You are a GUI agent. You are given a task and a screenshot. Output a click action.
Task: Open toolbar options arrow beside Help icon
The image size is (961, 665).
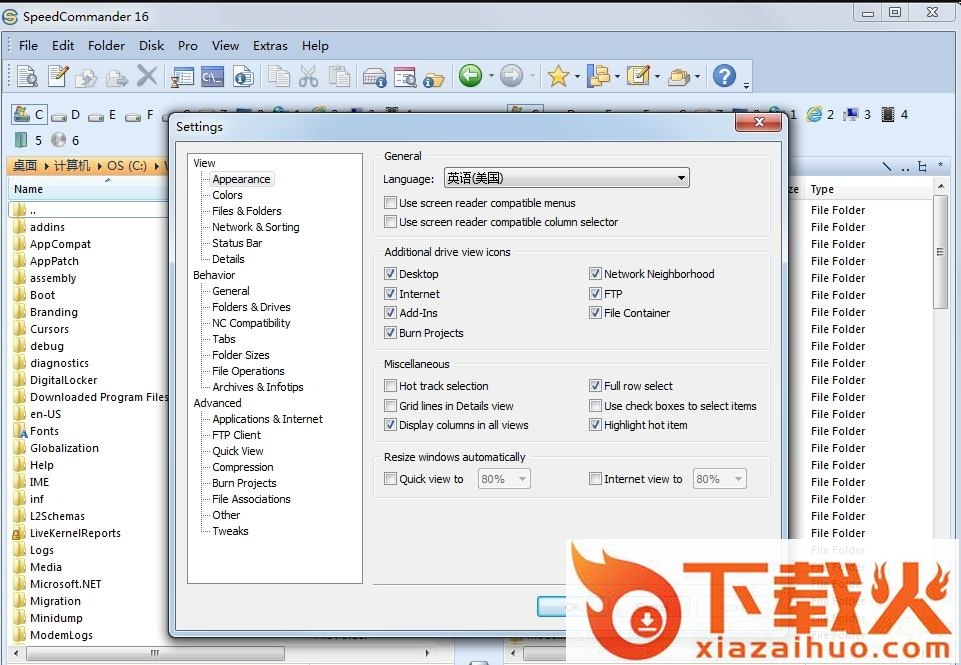tap(746, 86)
